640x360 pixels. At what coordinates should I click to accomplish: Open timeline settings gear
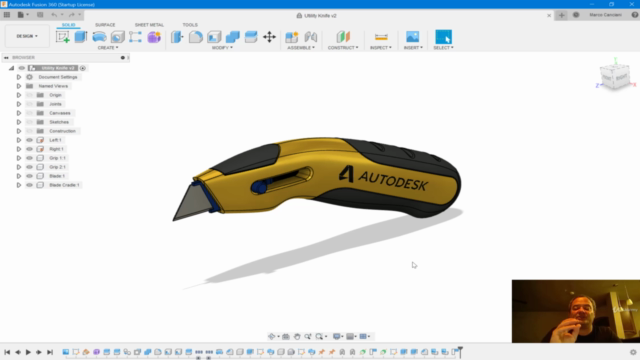[633, 352]
